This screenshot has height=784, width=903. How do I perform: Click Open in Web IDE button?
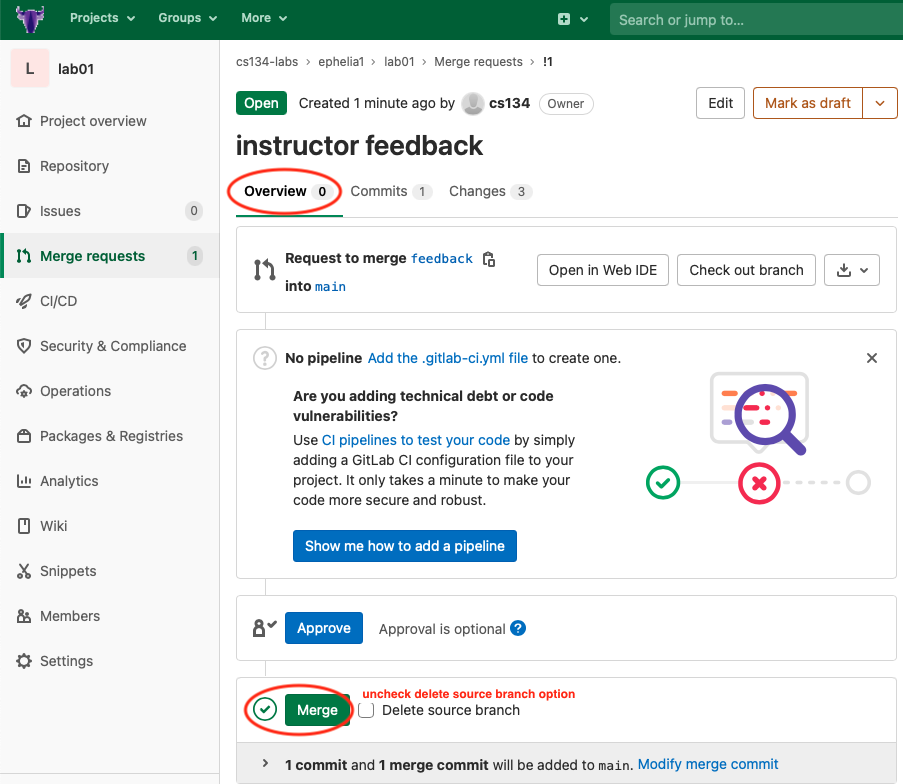[x=602, y=270]
